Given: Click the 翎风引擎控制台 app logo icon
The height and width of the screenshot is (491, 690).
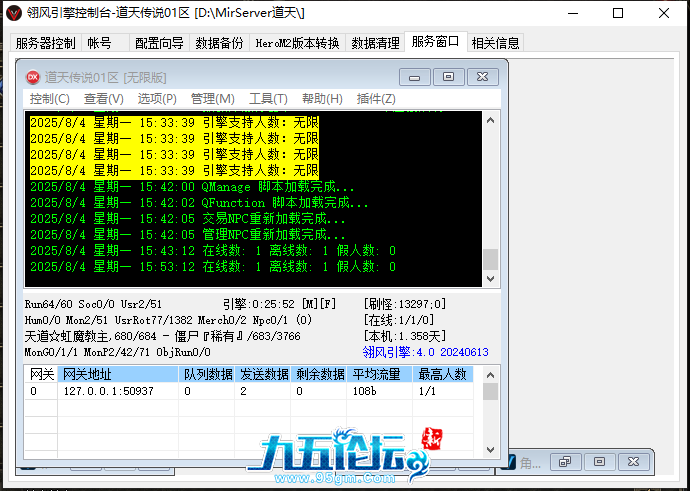Looking at the screenshot, I should 14,14.
